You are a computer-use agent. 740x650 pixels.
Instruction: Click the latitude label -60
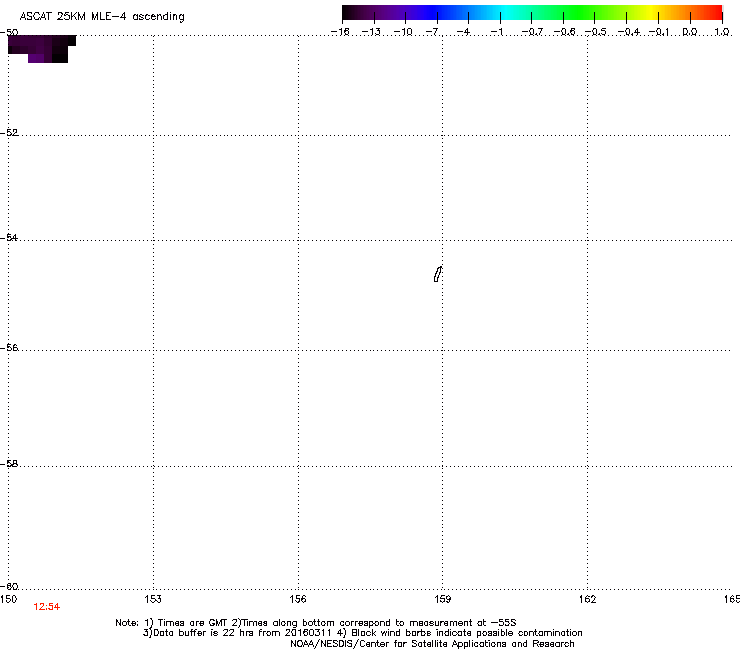coord(9,586)
